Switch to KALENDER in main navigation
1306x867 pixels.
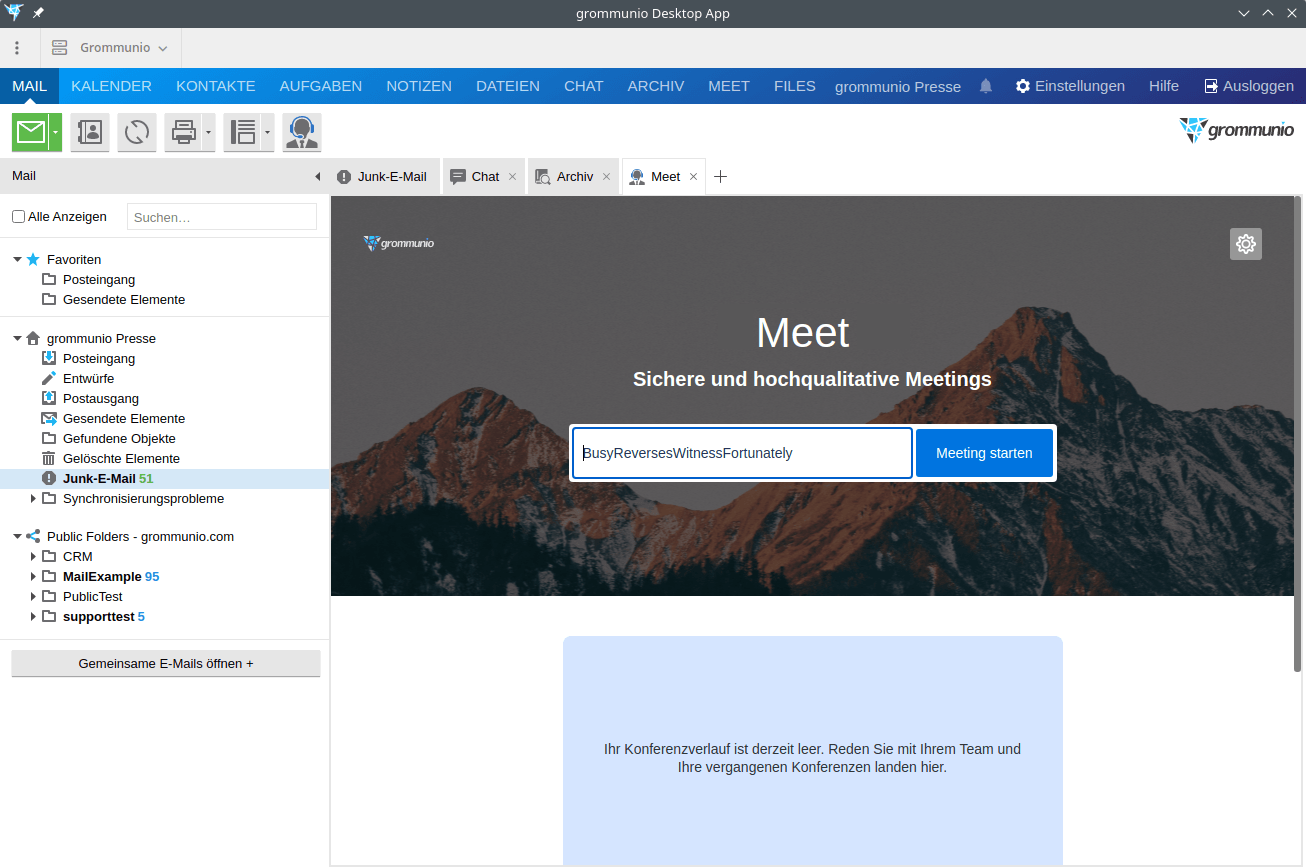(x=111, y=86)
